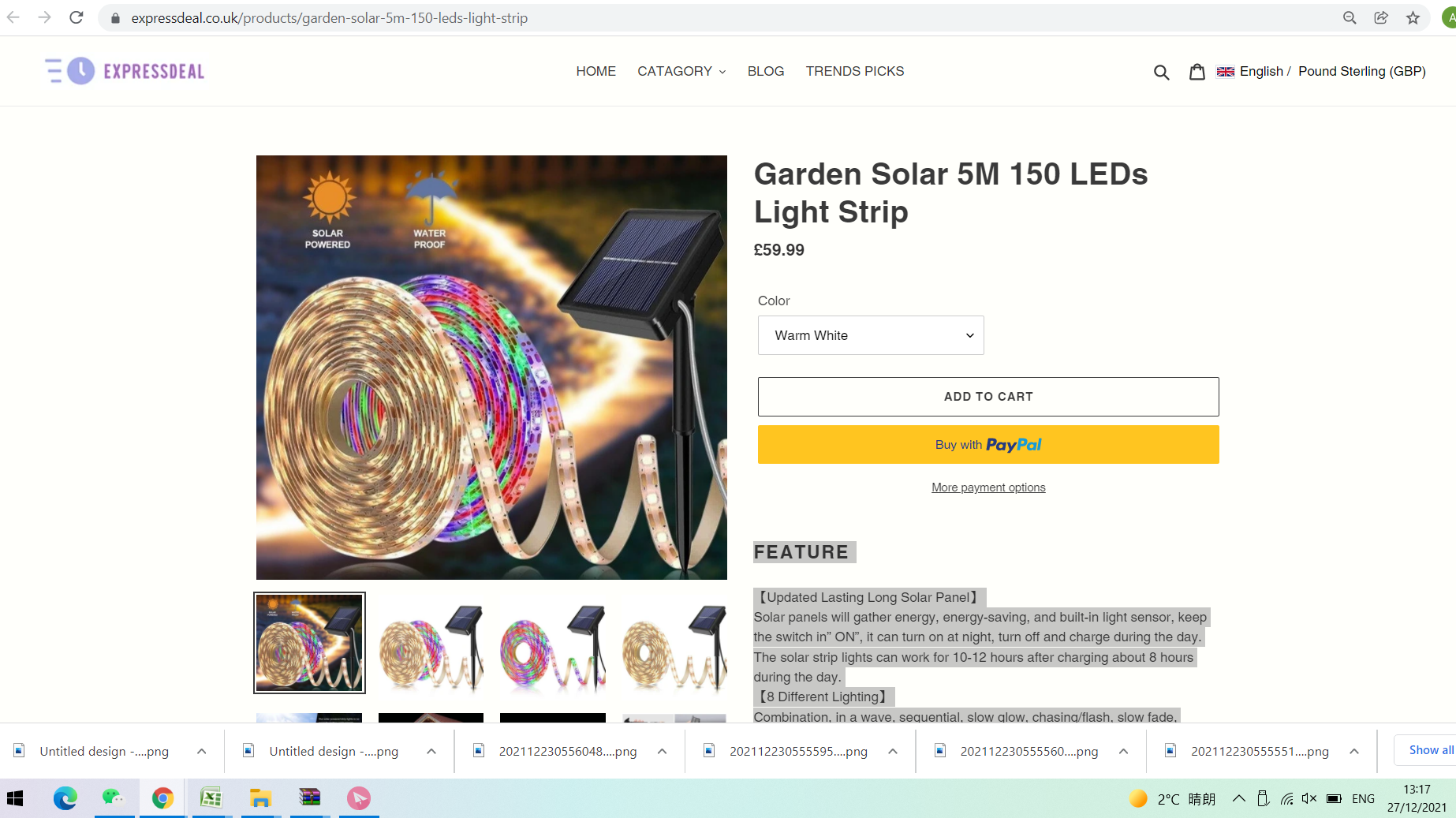Click the Buy with PayPal button
Viewport: 1456px width, 818px height.
988,445
